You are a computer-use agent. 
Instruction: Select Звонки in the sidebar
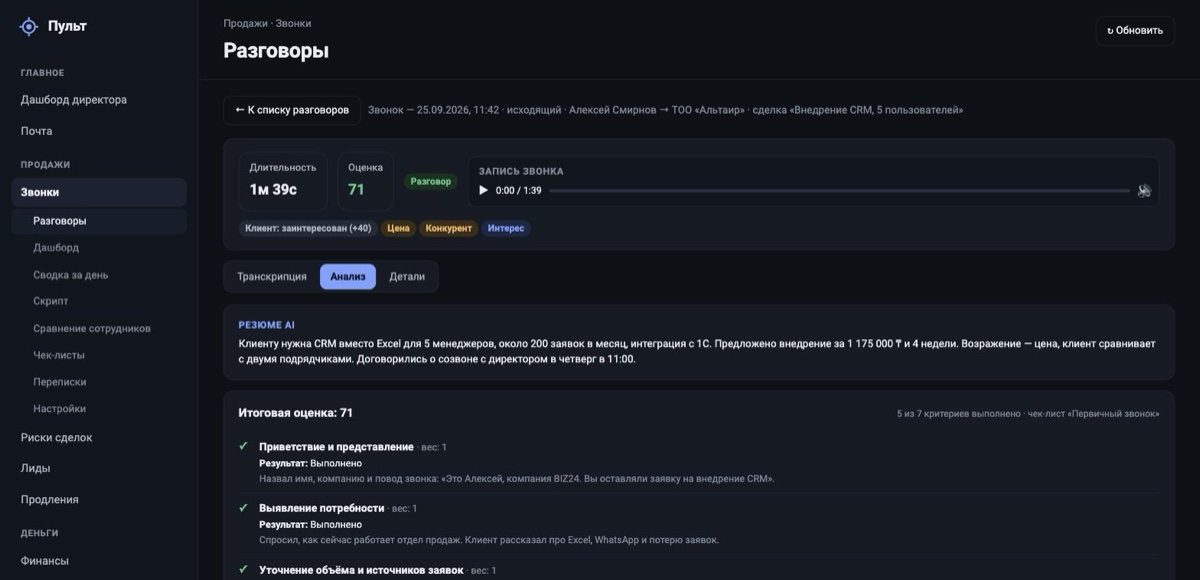[98, 192]
